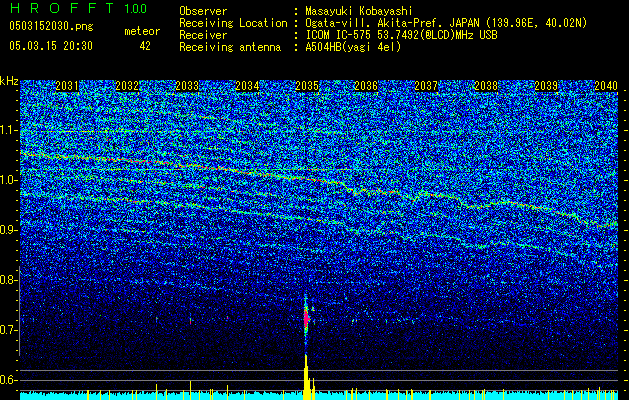Click the Observer name Masayuki Kobayashi
Viewport: 629px width, 400px height.
359,11
